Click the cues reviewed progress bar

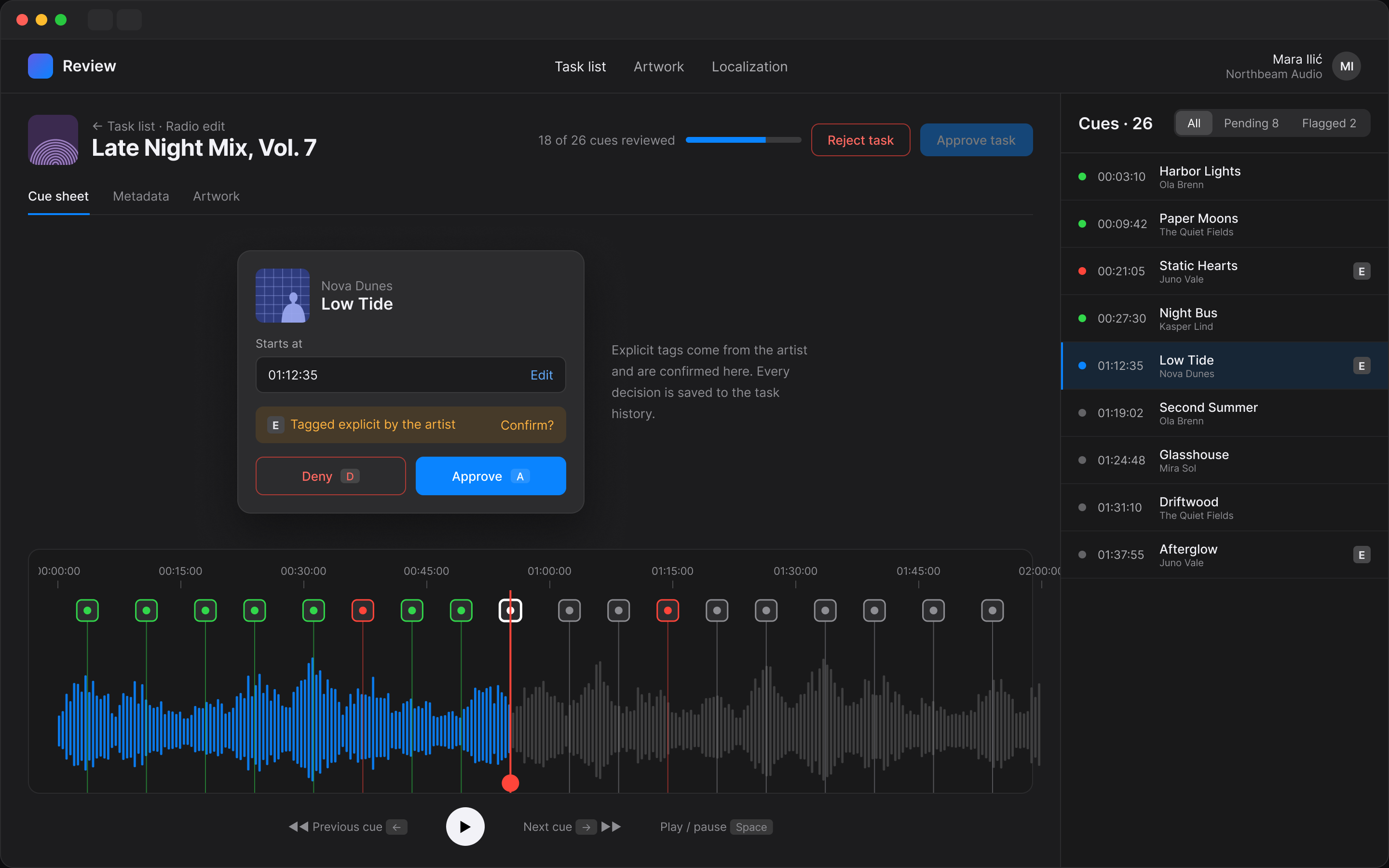(743, 140)
